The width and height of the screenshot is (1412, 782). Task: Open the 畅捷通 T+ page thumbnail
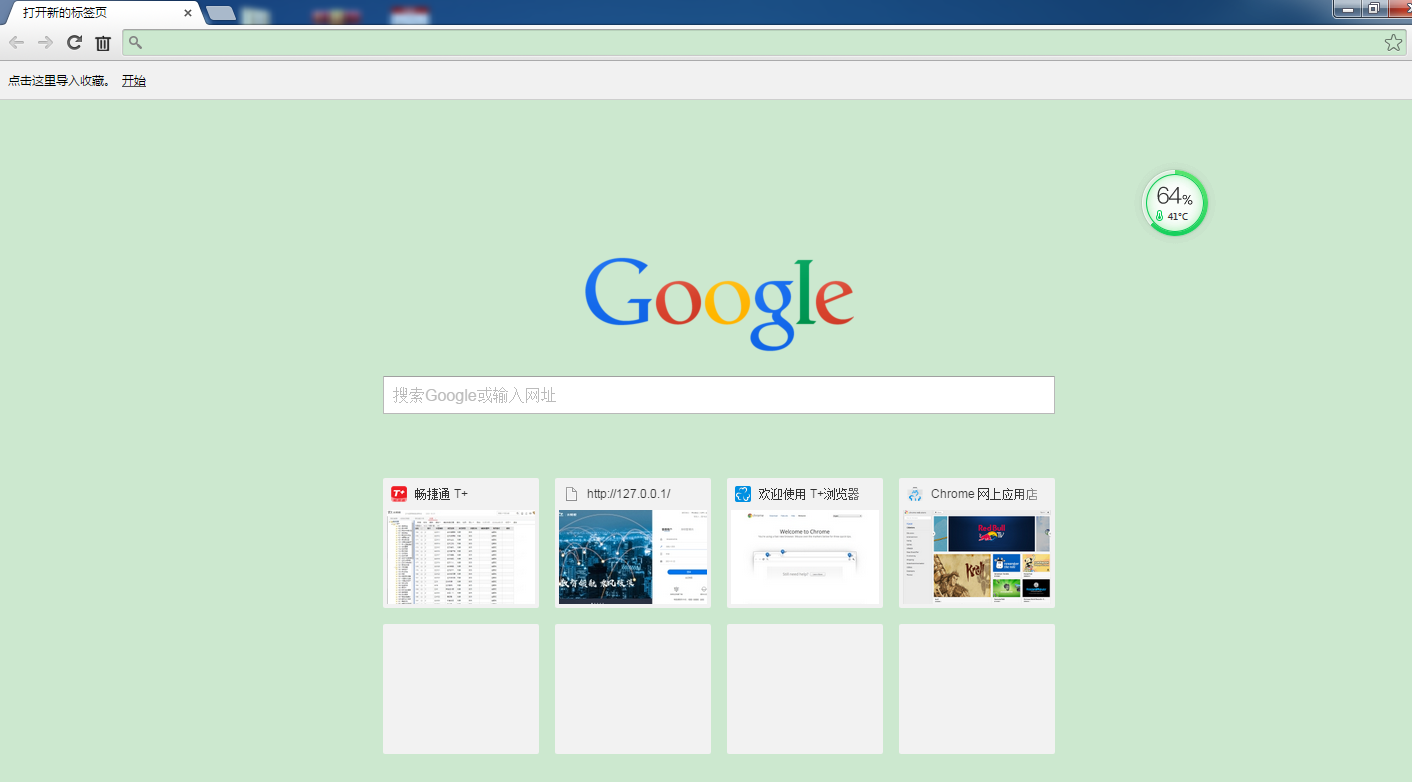coord(461,557)
